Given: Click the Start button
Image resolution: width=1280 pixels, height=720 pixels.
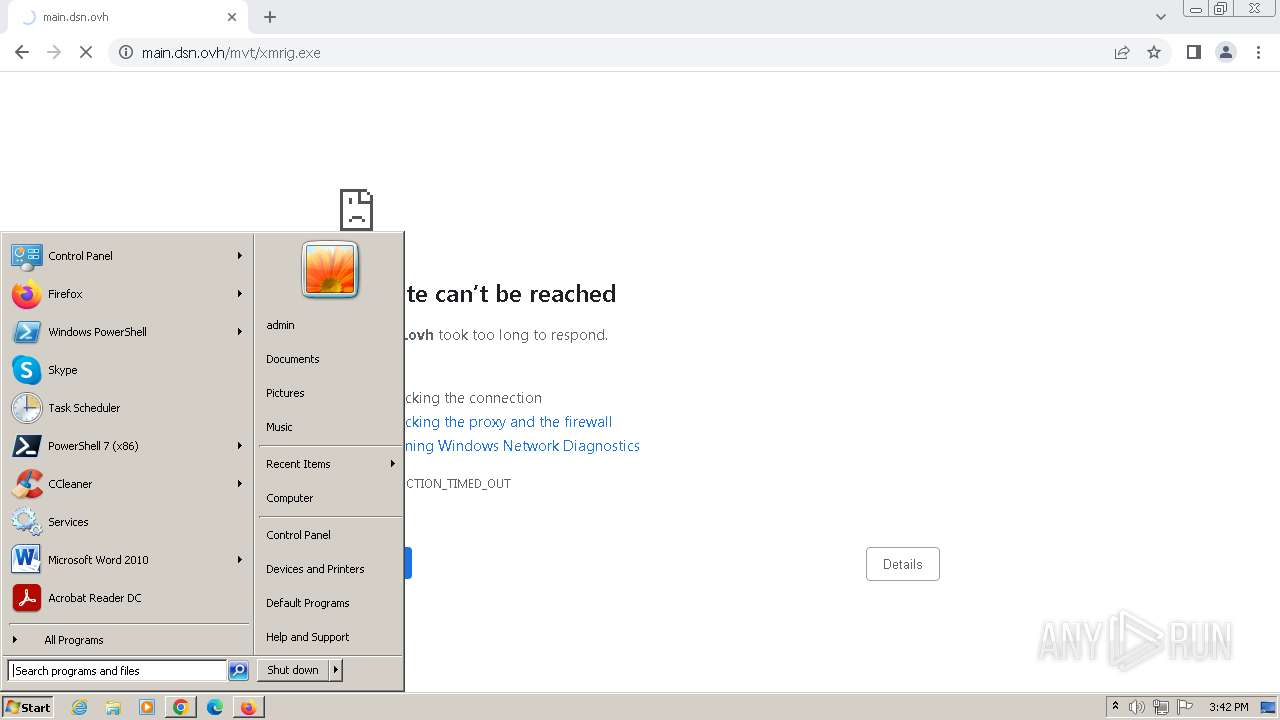Looking at the screenshot, I should (x=28, y=707).
